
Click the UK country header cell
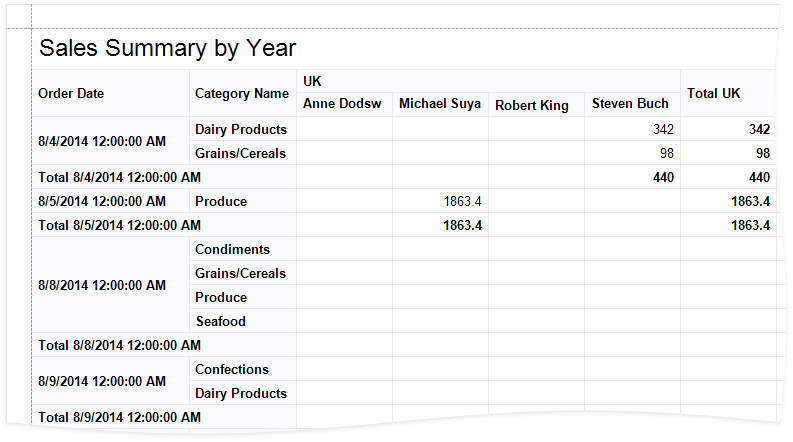313,80
